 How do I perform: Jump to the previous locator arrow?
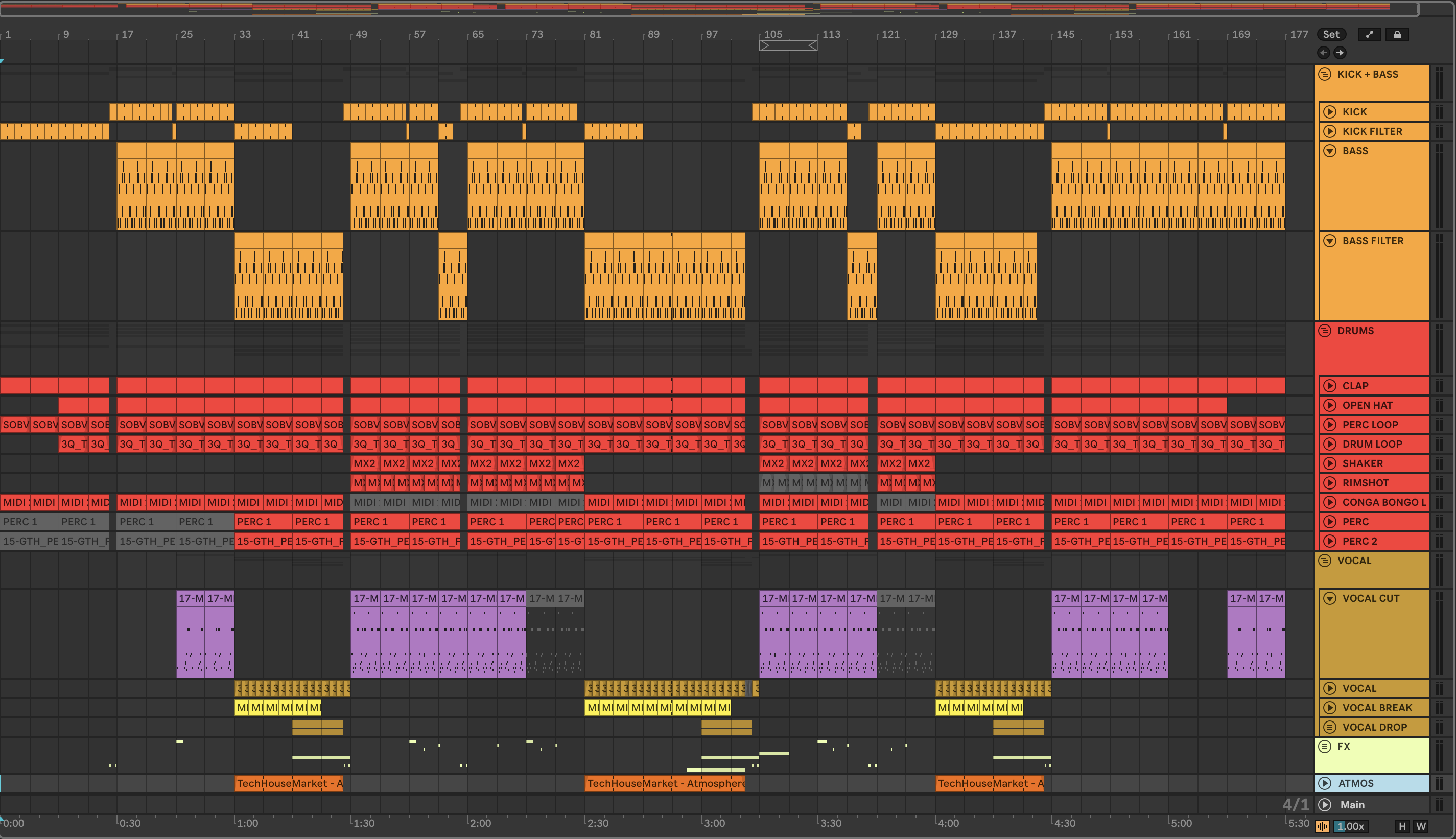coord(1324,53)
